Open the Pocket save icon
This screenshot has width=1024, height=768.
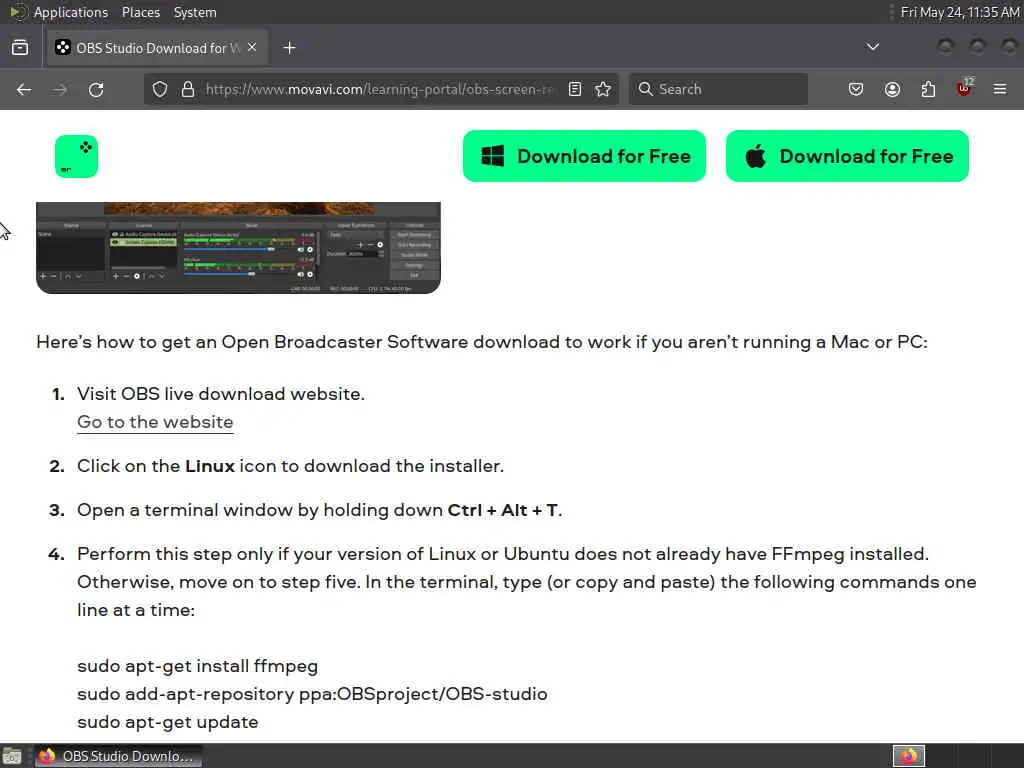[856, 89]
